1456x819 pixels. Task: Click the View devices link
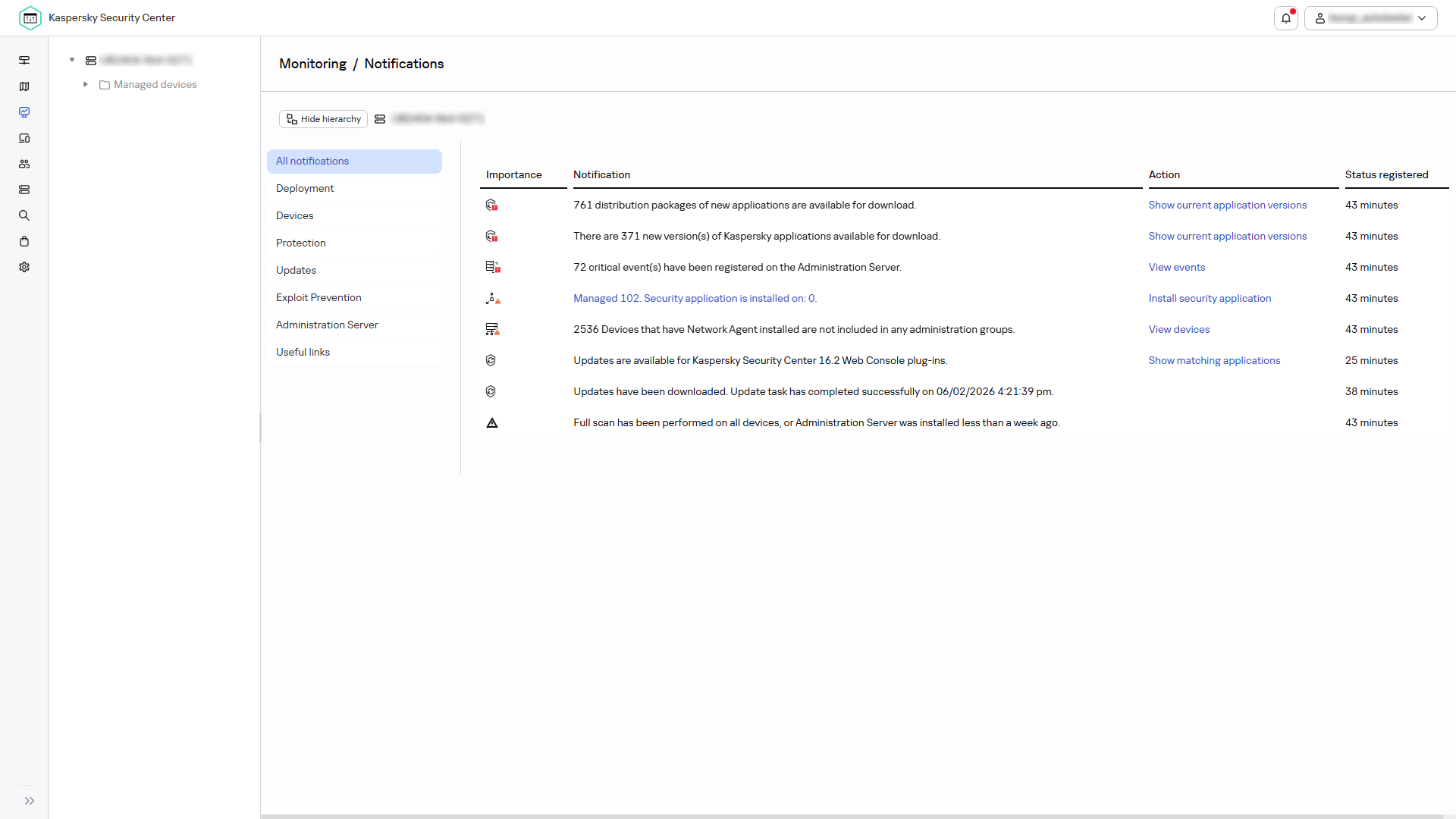click(1178, 329)
